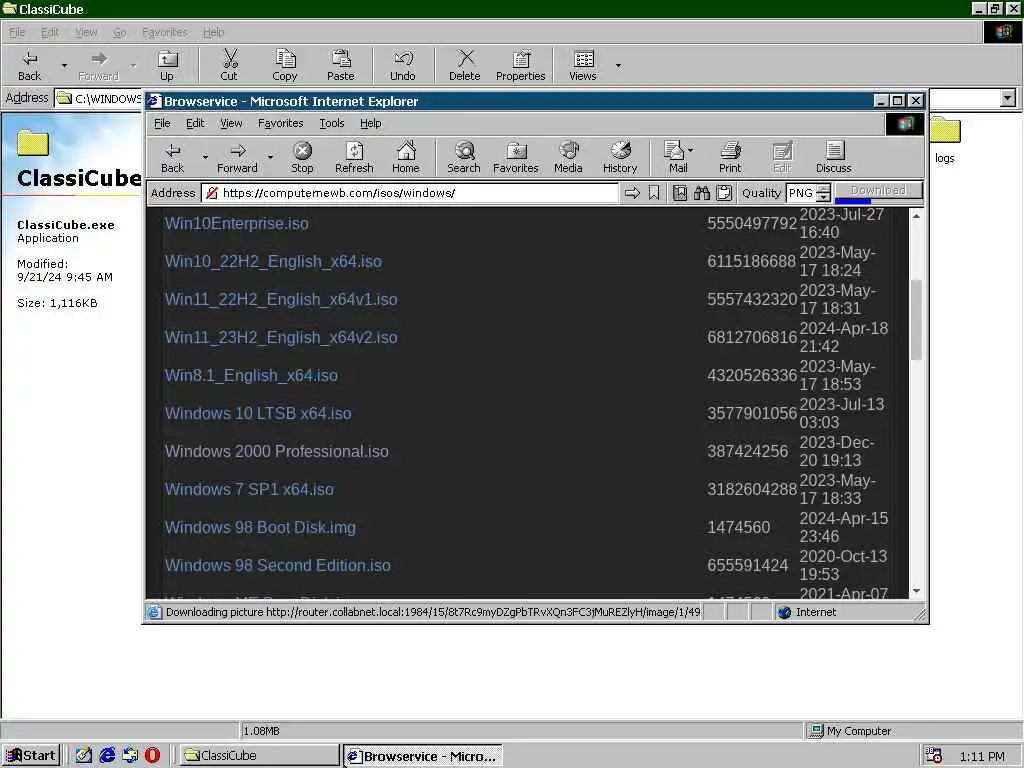1024x768 pixels.
Task: Open the Windows 98 Boot Disk.img link
Action: 260,527
